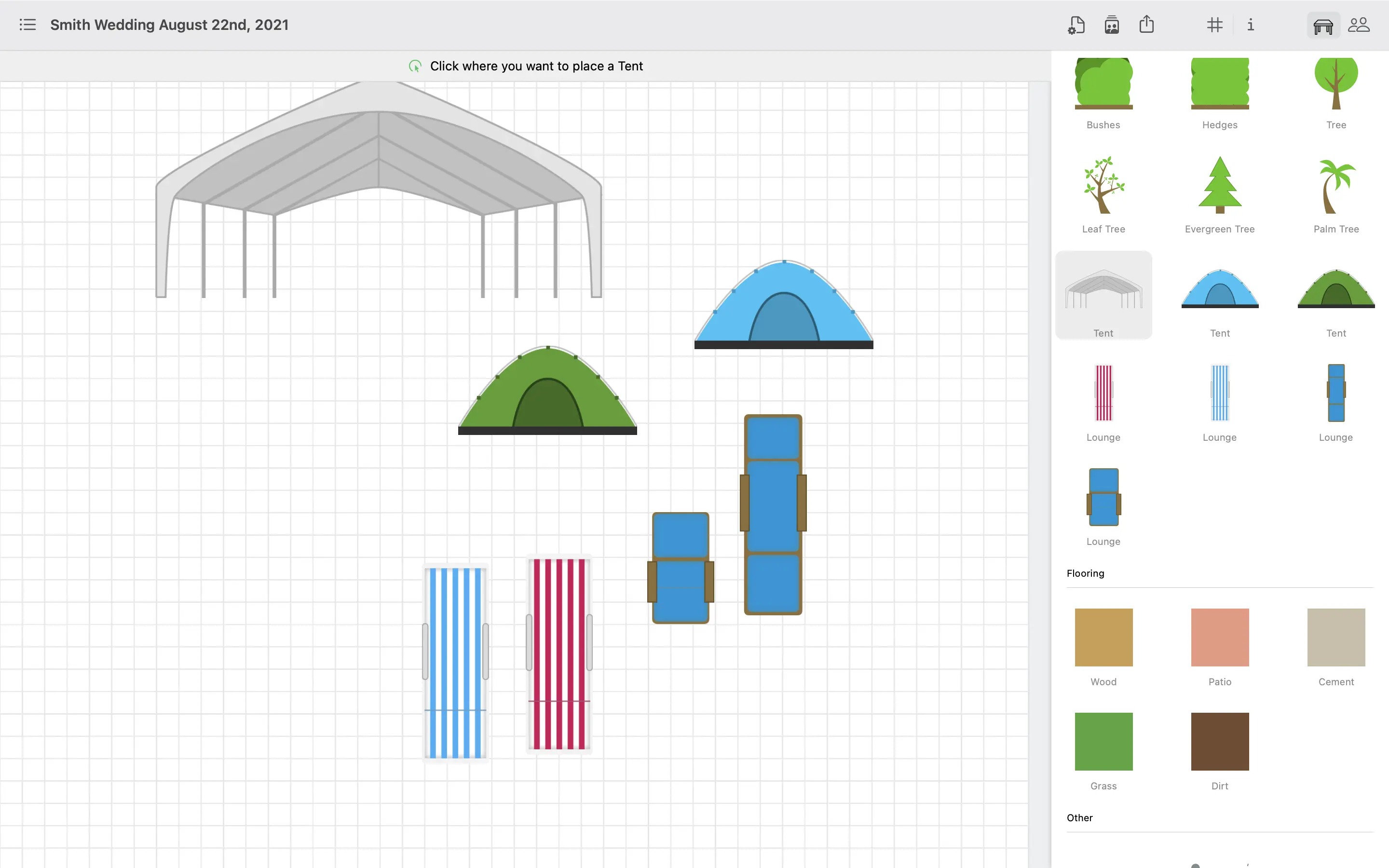The width and height of the screenshot is (1389, 868).
Task: Open the sidebar list menu icon
Action: 27,25
